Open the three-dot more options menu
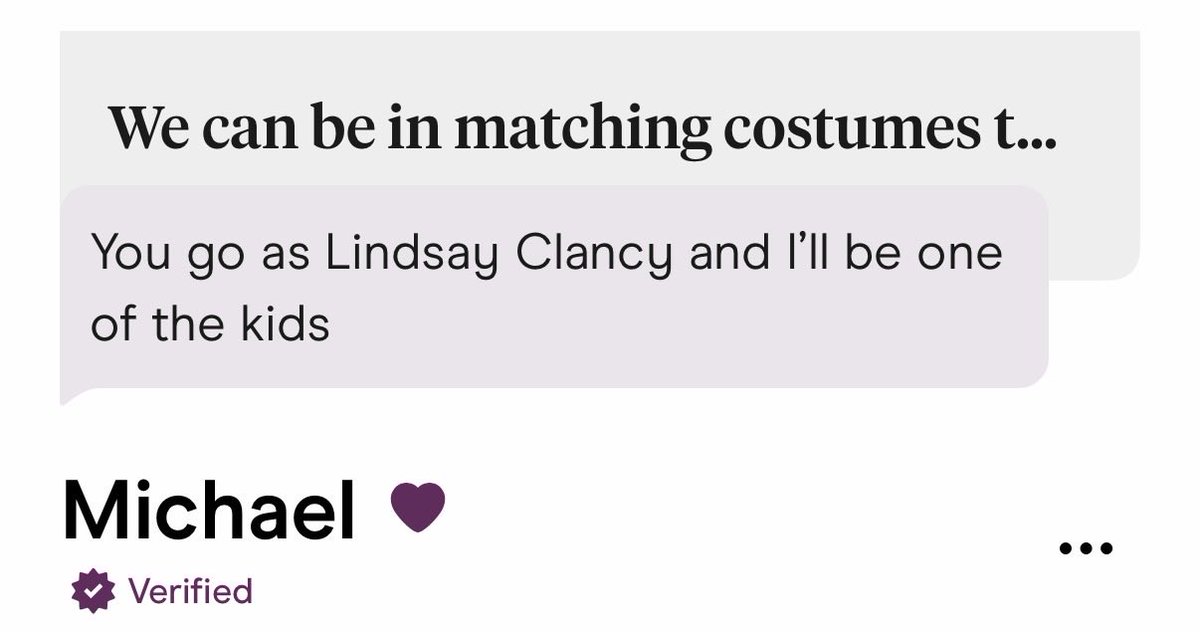The image size is (1200, 632). coord(1085,548)
